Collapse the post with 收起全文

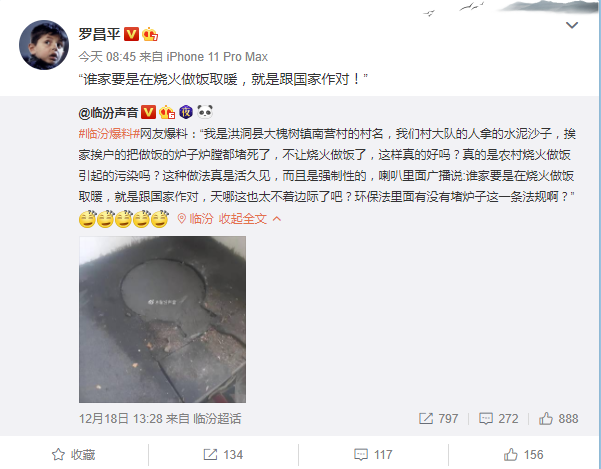click(x=250, y=219)
